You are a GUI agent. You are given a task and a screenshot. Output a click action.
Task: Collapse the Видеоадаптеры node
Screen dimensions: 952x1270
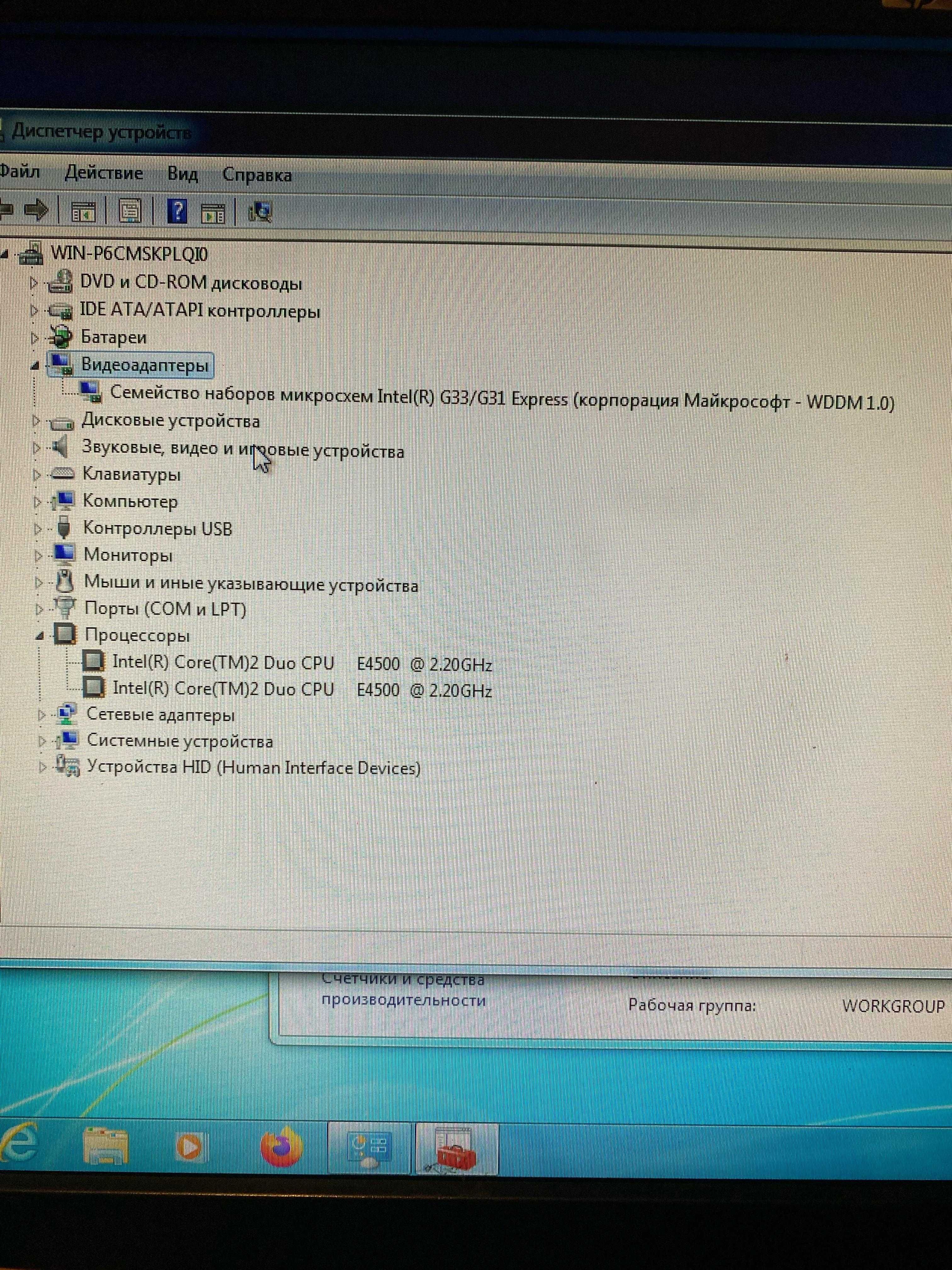(36, 365)
